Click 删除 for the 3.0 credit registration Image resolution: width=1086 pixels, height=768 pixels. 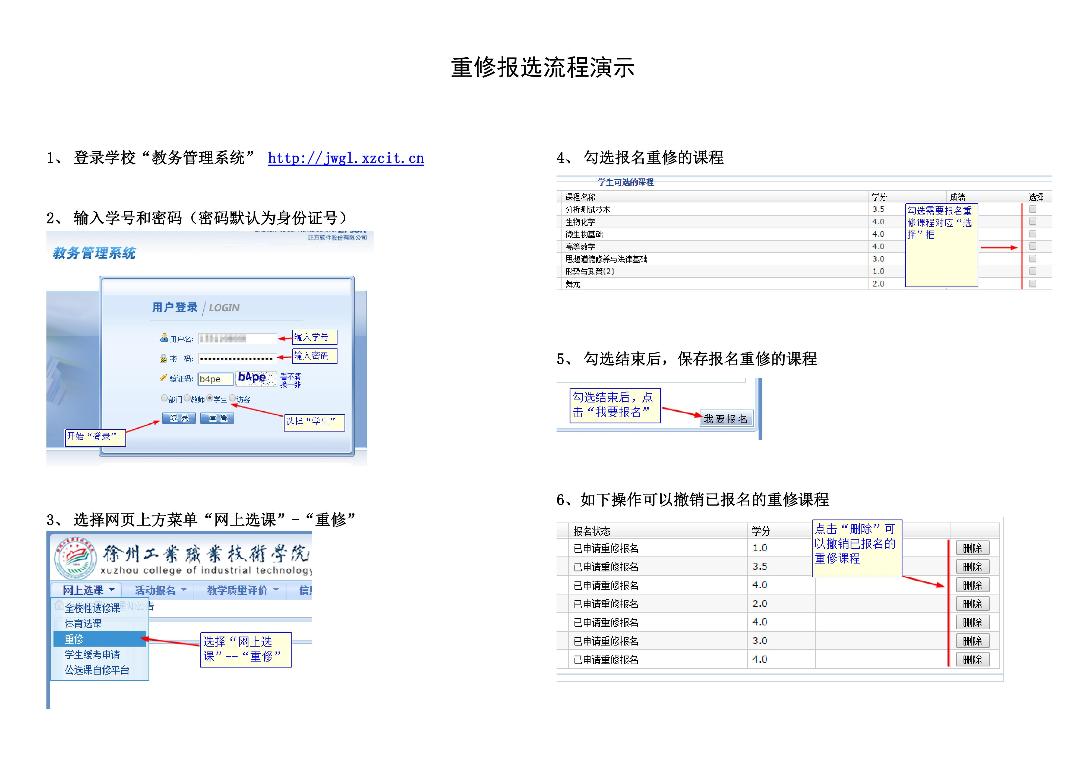(x=972, y=641)
